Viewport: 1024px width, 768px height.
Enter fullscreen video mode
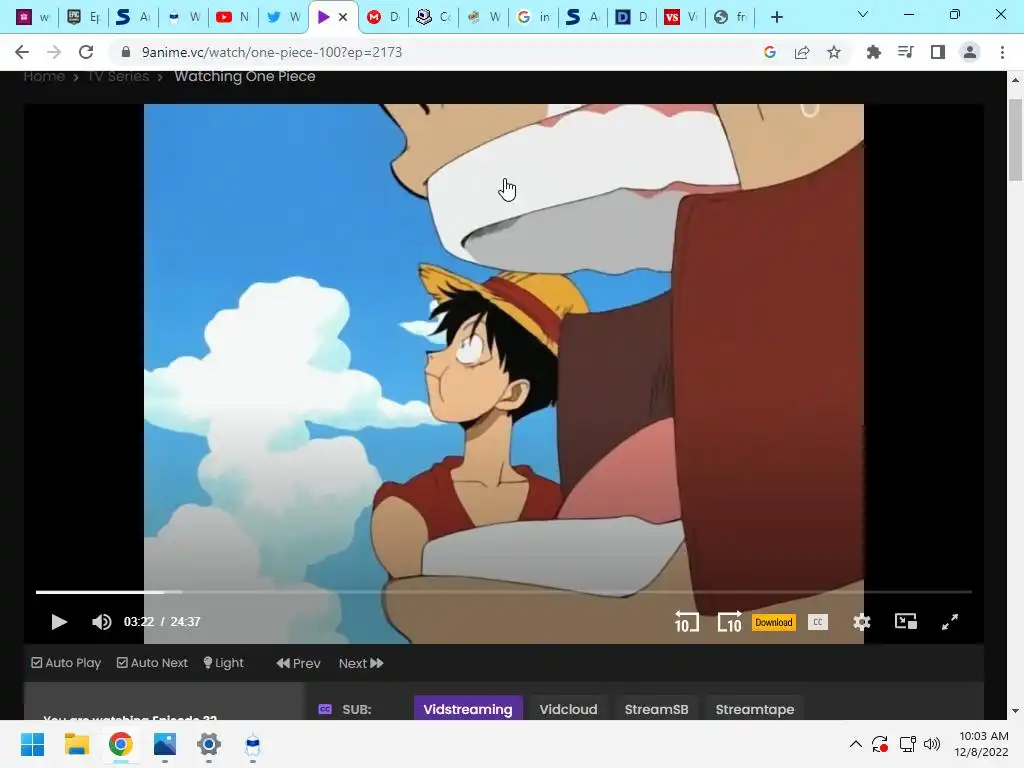[950, 622]
